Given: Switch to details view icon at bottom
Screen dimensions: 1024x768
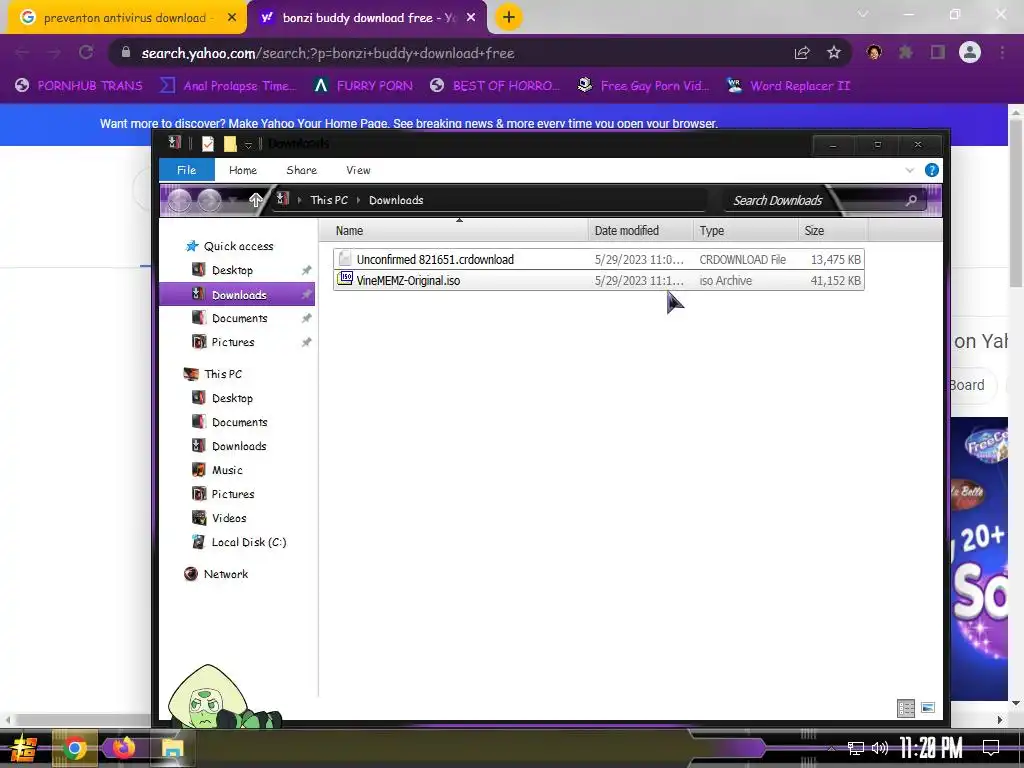Looking at the screenshot, I should (x=906, y=708).
